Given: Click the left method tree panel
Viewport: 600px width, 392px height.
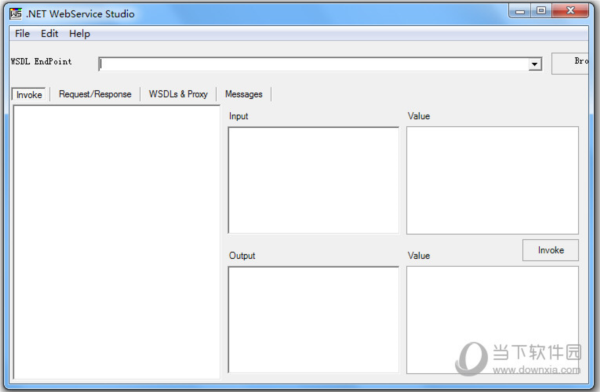Looking at the screenshot, I should pos(116,242).
